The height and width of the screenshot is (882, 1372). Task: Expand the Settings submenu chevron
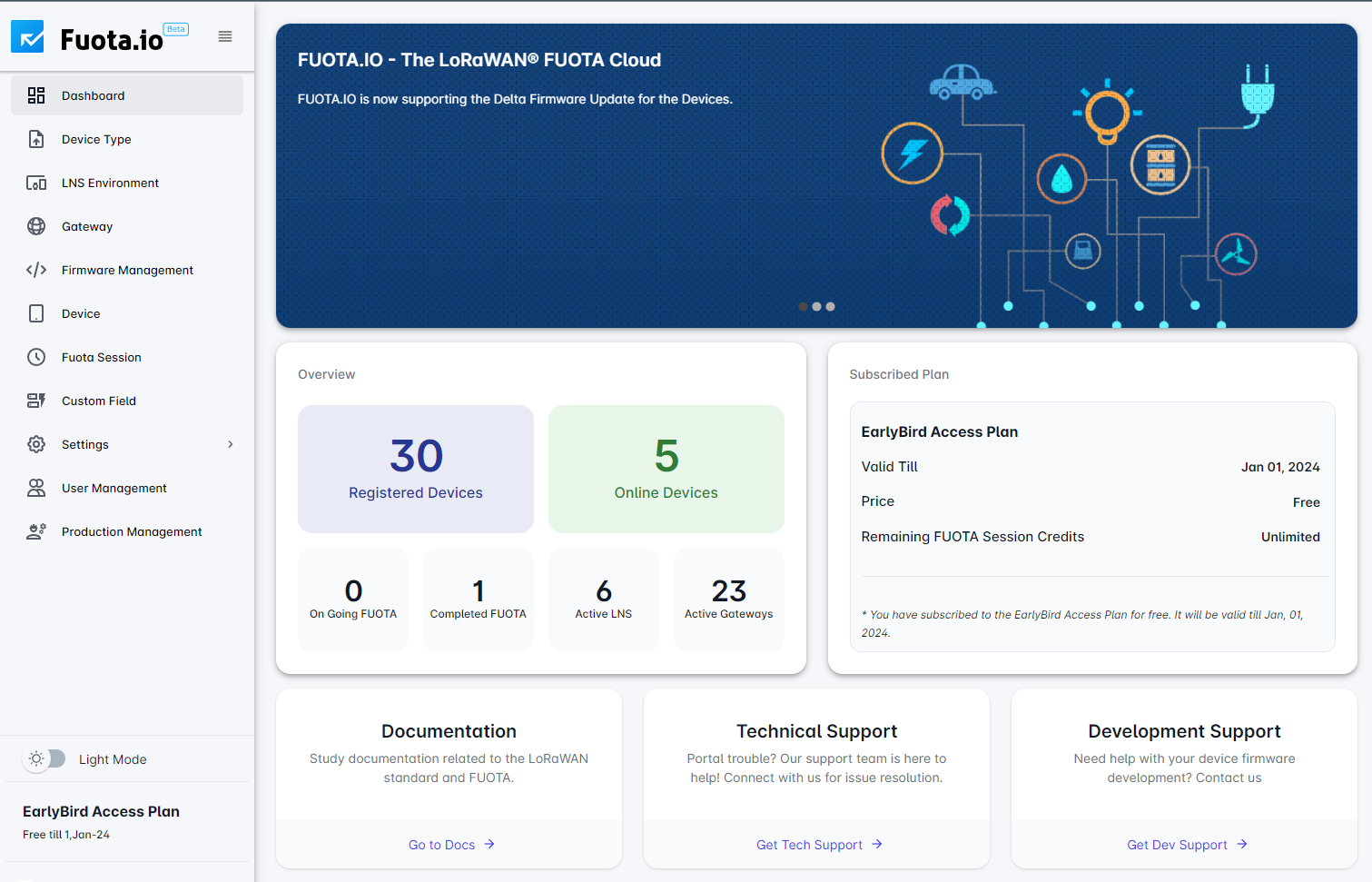[231, 444]
